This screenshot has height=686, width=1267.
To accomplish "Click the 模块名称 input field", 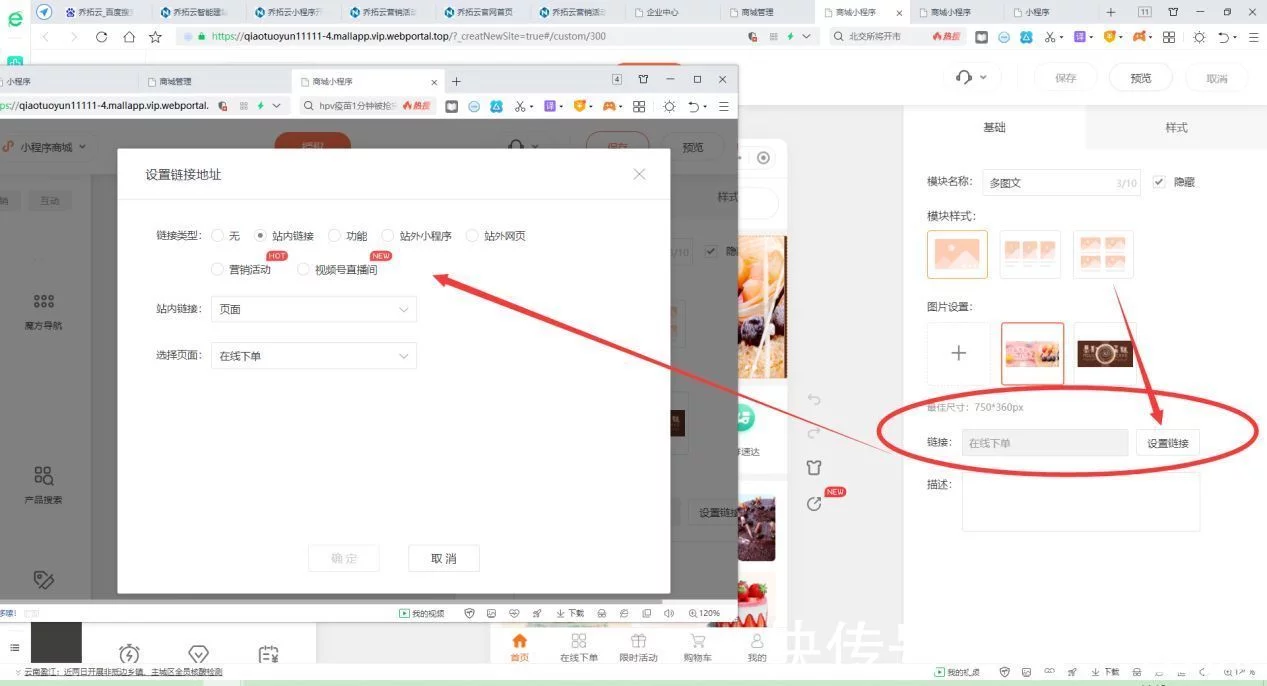I will coord(1062,182).
